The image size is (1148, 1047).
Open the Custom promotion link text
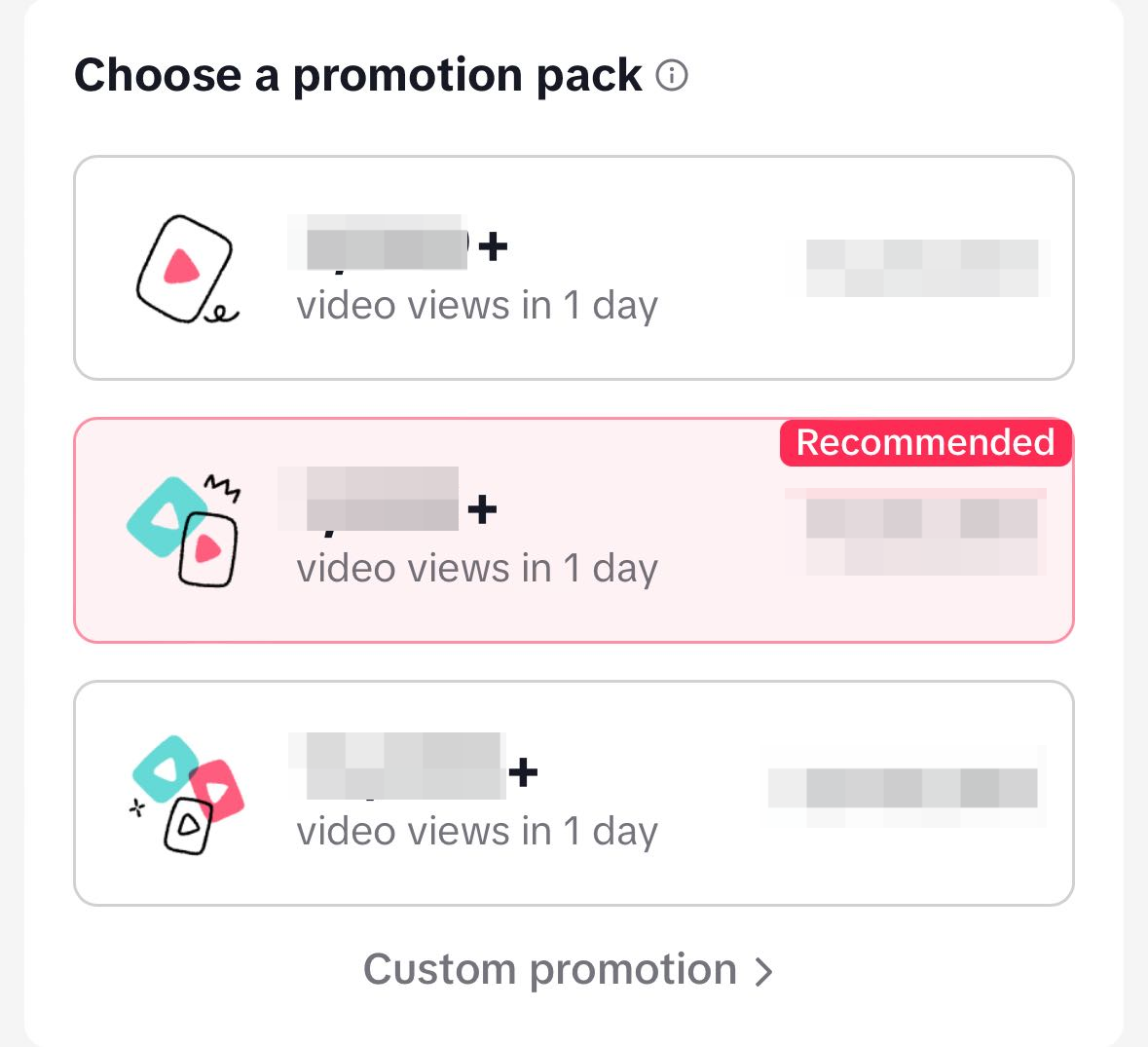550,970
